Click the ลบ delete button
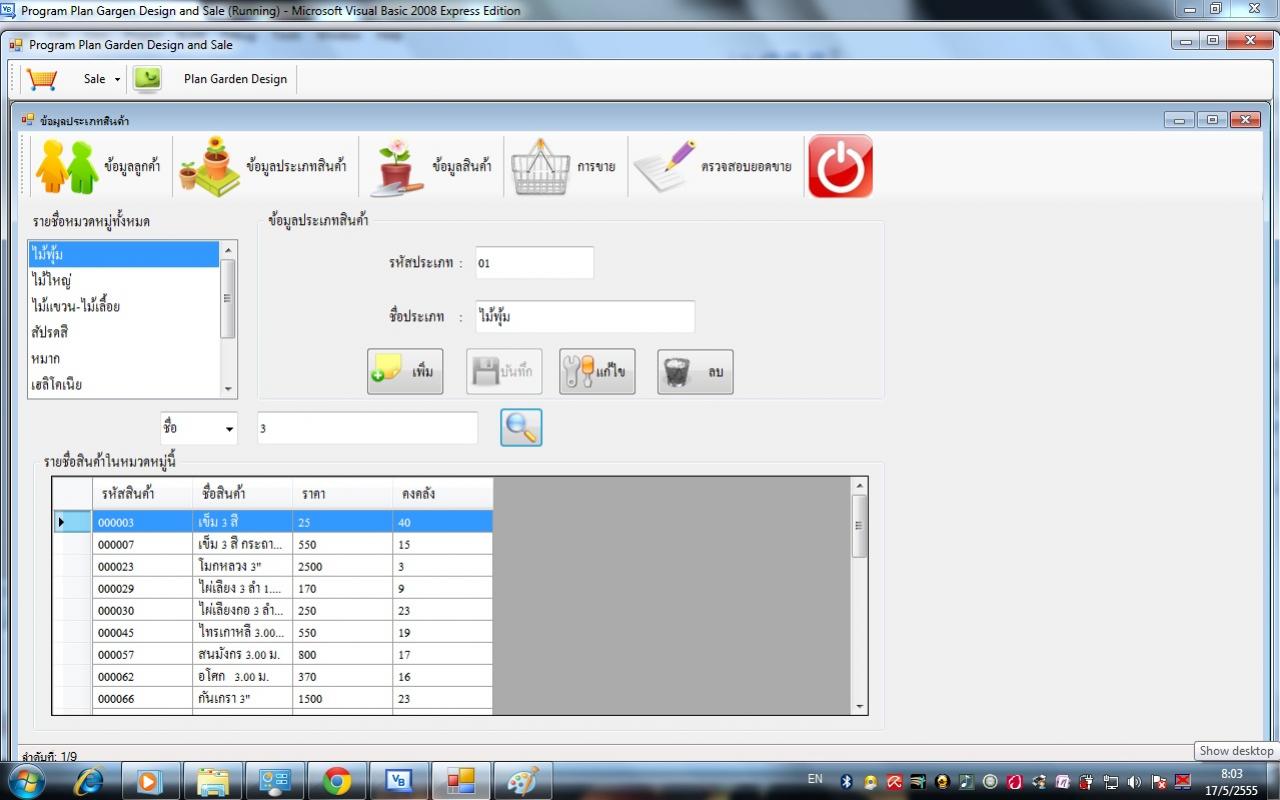The height and width of the screenshot is (800, 1280). (695, 372)
